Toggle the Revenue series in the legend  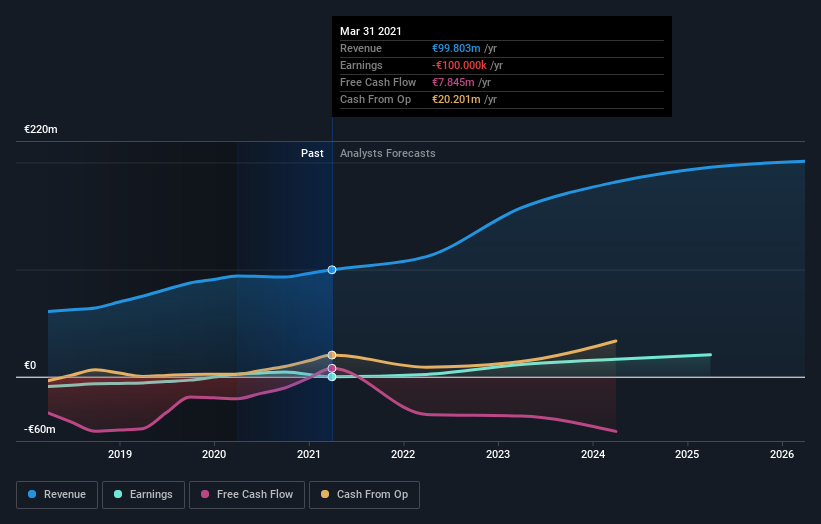(x=57, y=495)
